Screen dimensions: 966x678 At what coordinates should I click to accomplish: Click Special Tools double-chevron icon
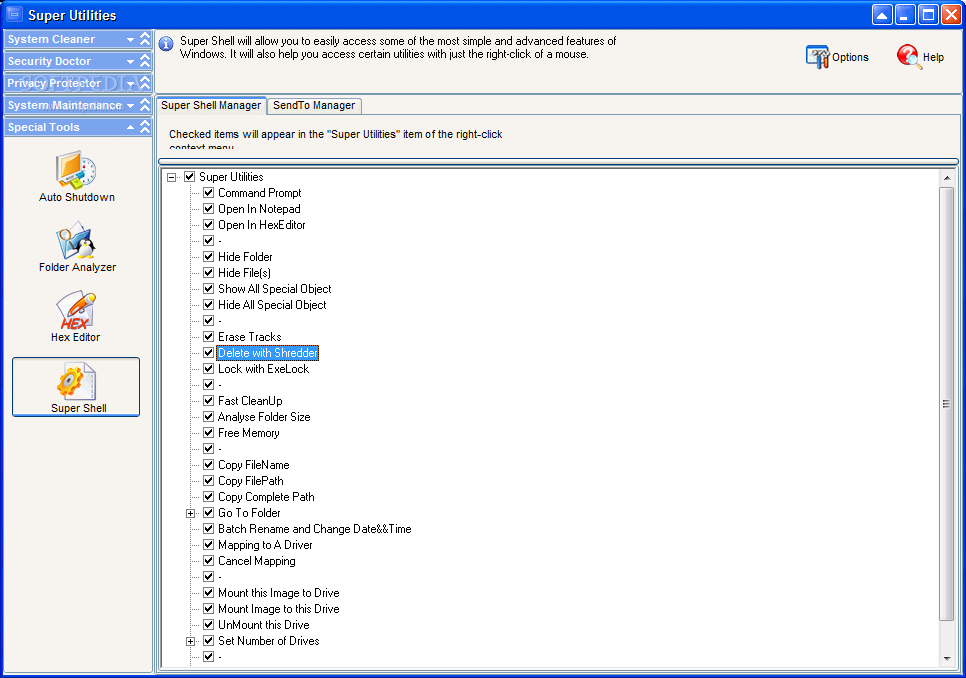pyautogui.click(x=145, y=127)
